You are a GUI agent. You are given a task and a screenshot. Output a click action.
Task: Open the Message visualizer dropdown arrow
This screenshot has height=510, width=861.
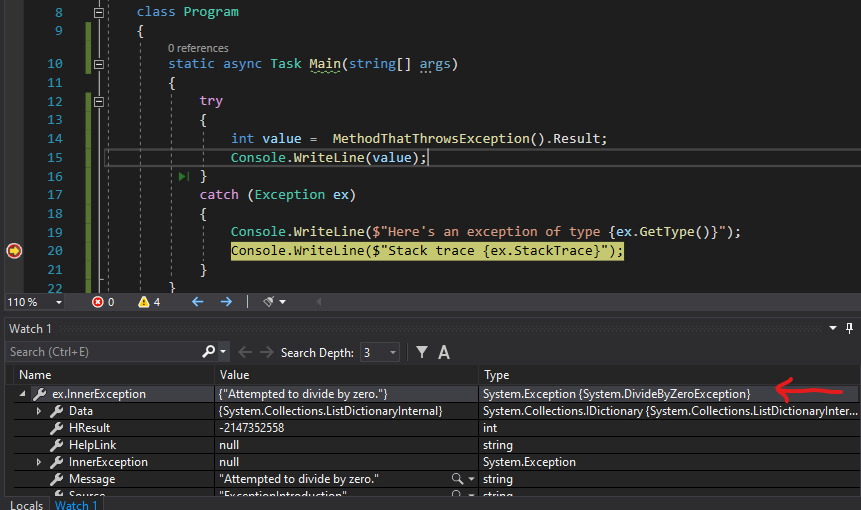point(471,479)
